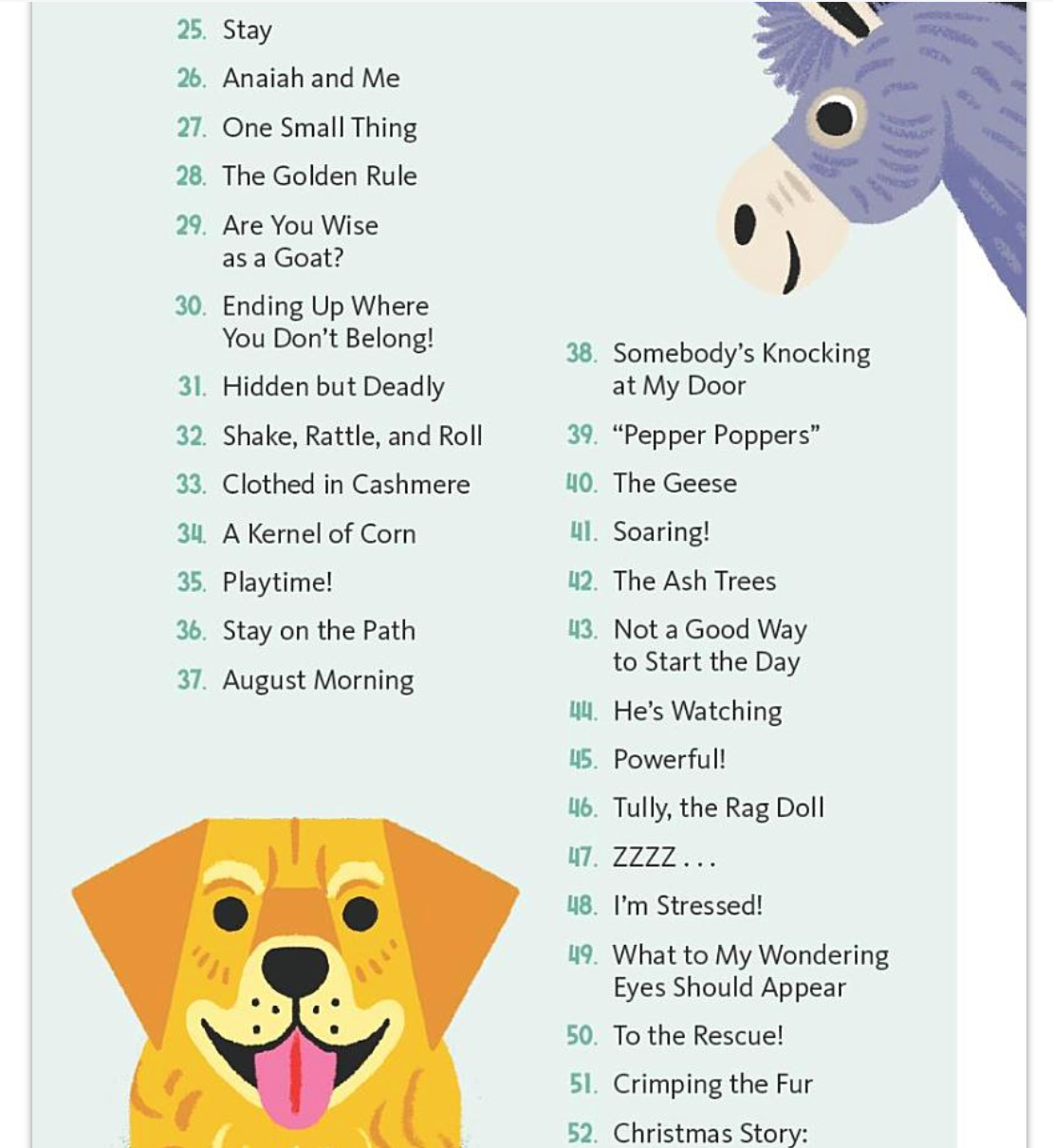Open chapter "Anaiah and Me"
Image resolution: width=1053 pixels, height=1148 pixels.
pos(310,79)
